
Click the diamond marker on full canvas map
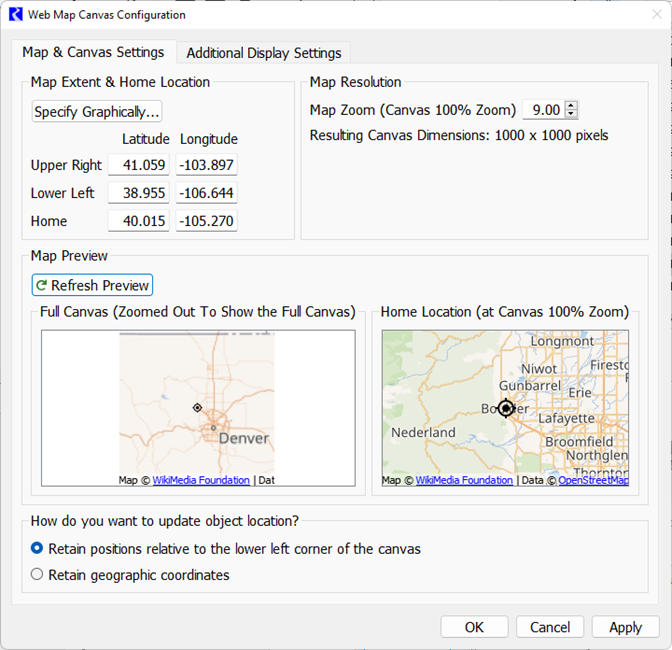[197, 407]
